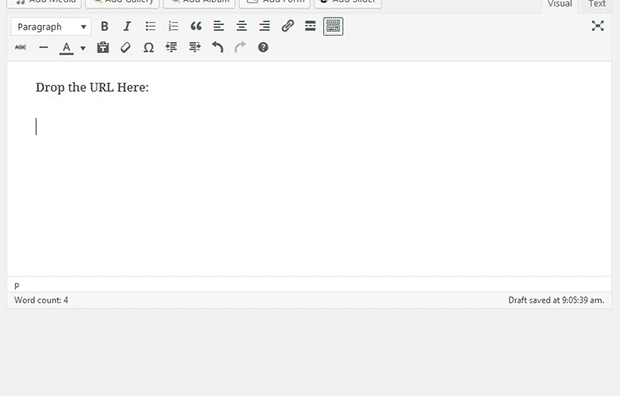The height and width of the screenshot is (396, 620).
Task: Toggle italic formatting
Action: point(127,27)
